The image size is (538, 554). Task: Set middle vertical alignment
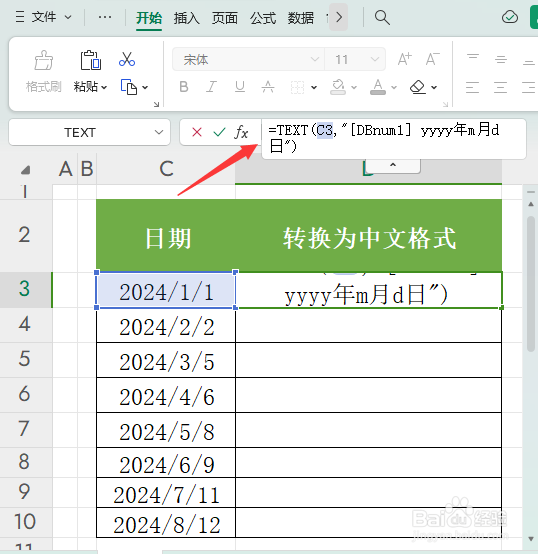[x=501, y=59]
